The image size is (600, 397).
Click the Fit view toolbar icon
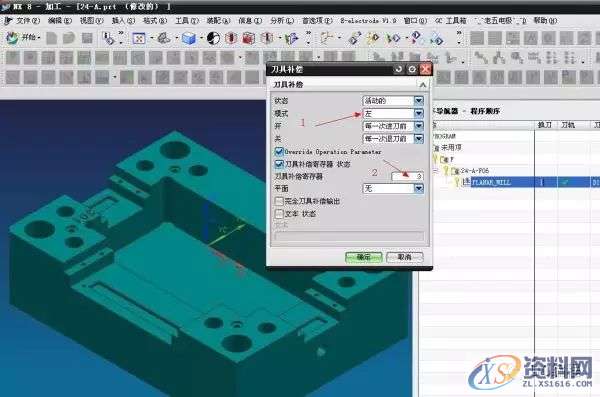point(139,38)
